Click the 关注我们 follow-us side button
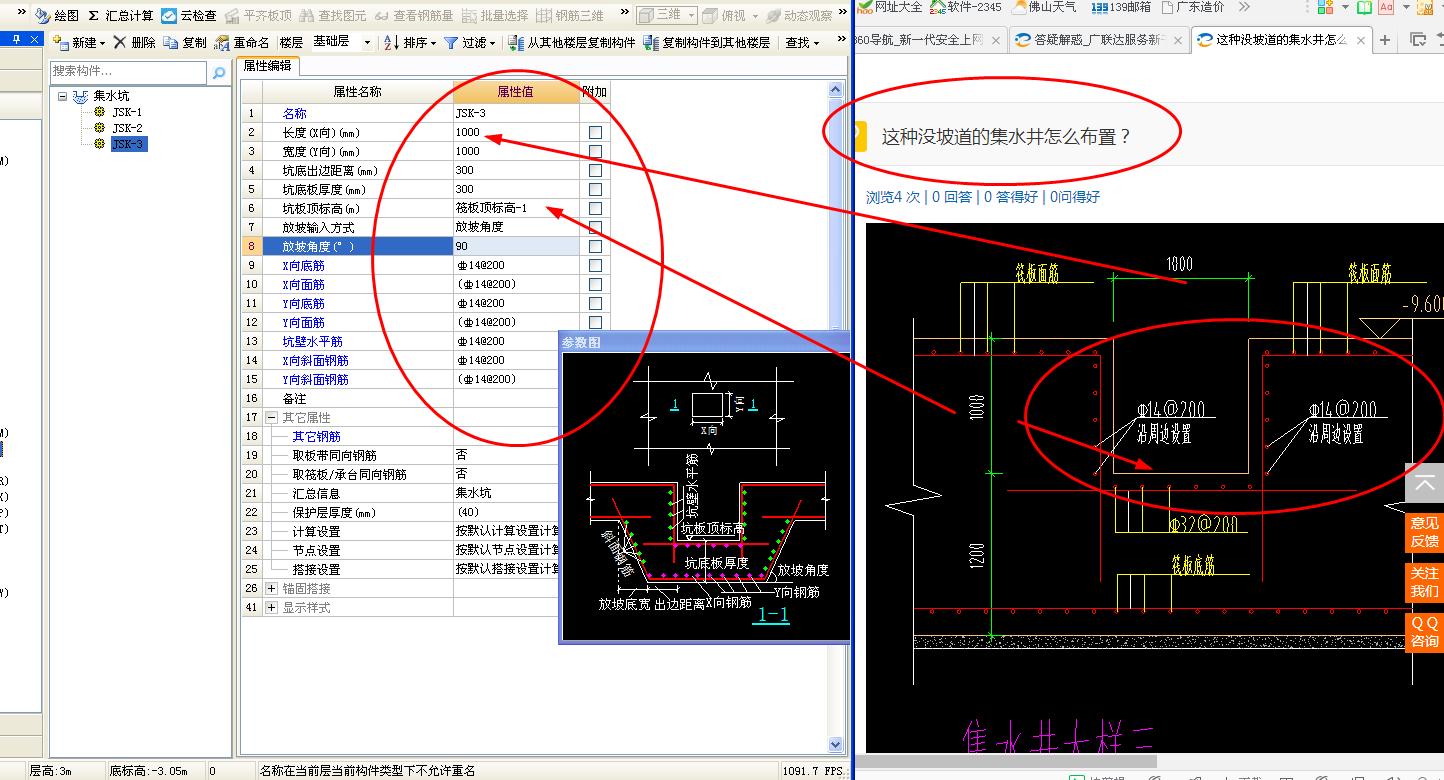Screen dimensions: 1444x780 (1425, 583)
